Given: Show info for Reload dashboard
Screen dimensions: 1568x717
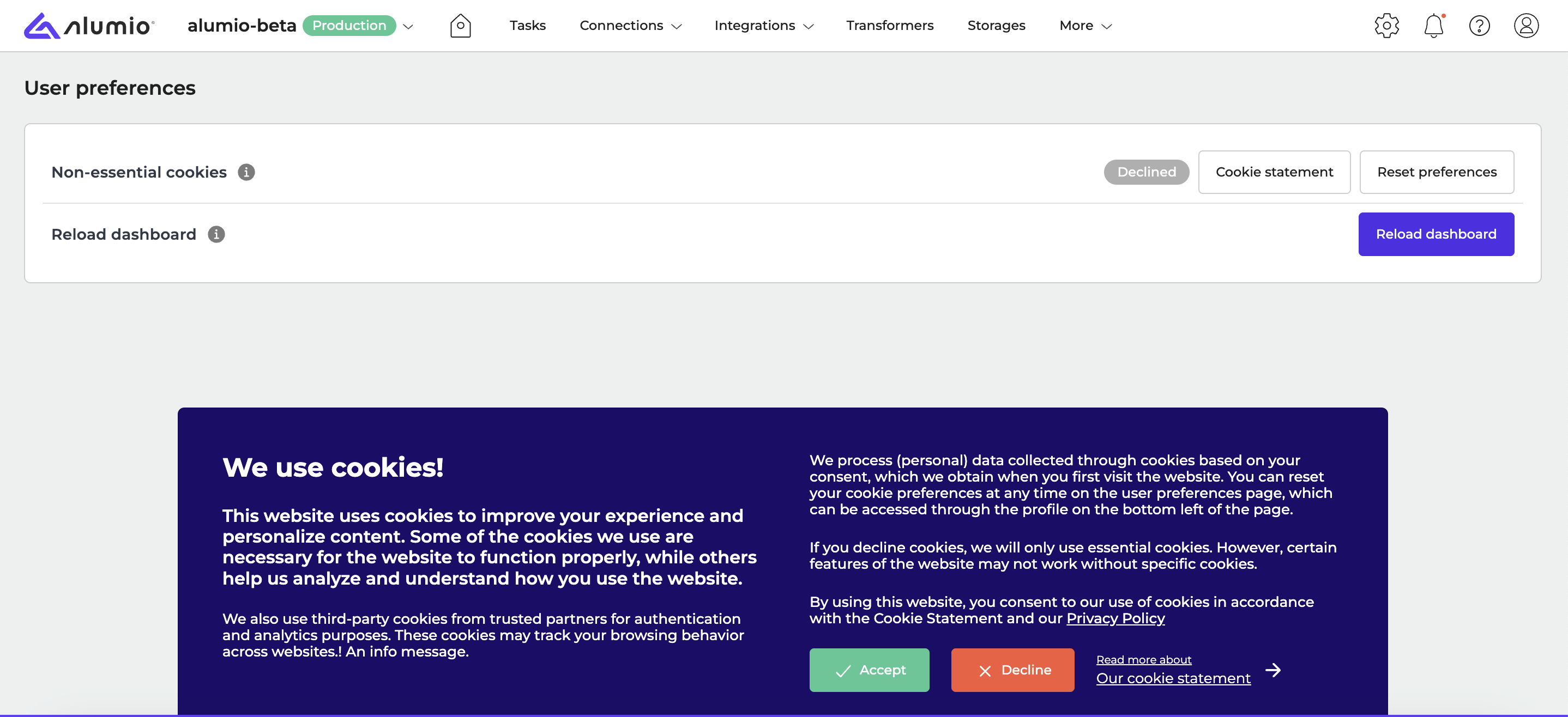Looking at the screenshot, I should [x=216, y=234].
